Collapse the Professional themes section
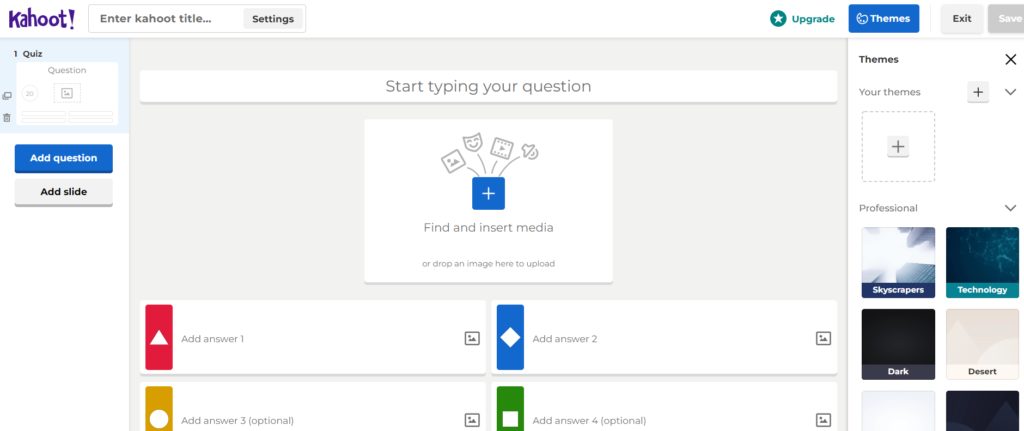 tap(1010, 208)
